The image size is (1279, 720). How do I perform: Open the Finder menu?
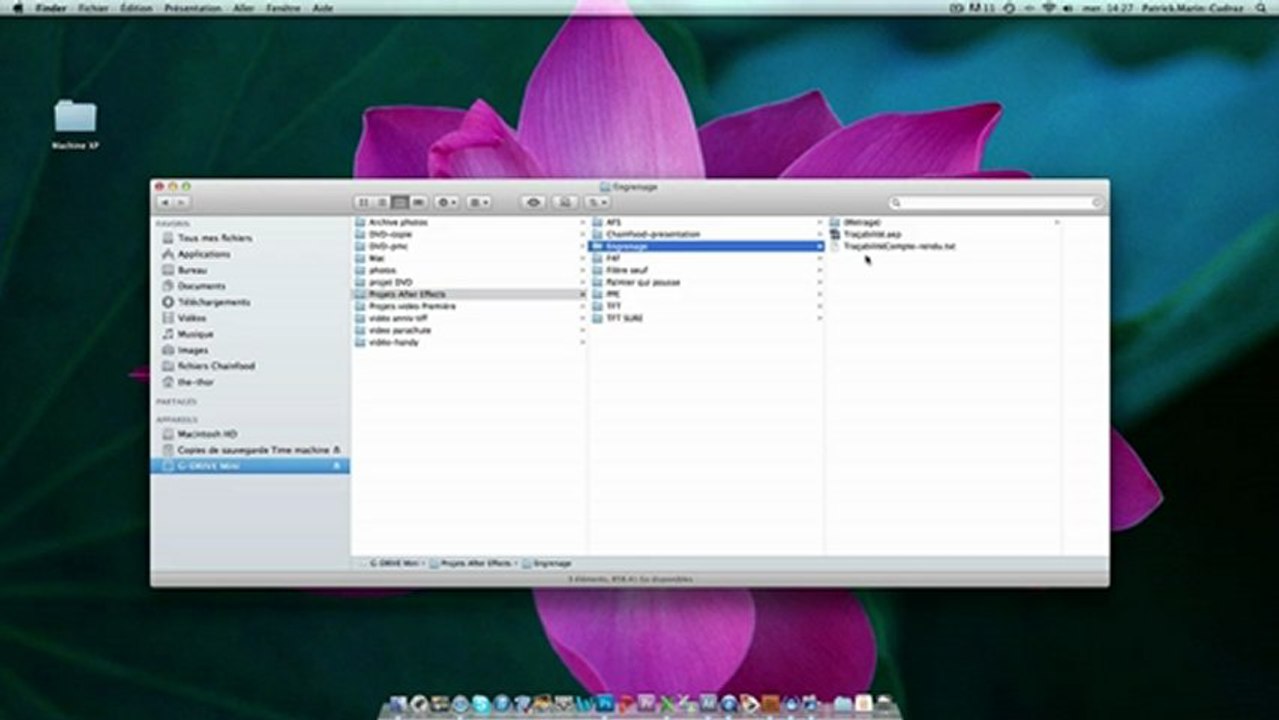tap(51, 7)
